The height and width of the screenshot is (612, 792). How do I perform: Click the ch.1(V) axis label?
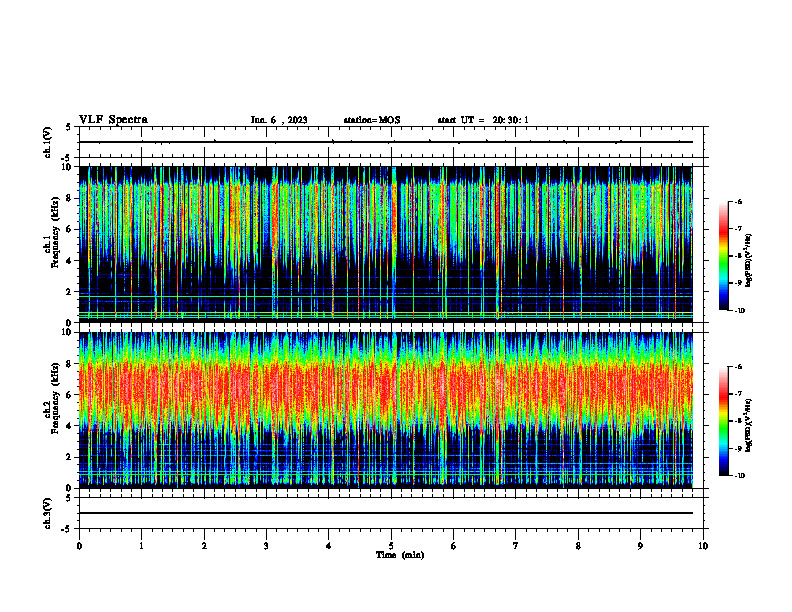click(x=48, y=142)
